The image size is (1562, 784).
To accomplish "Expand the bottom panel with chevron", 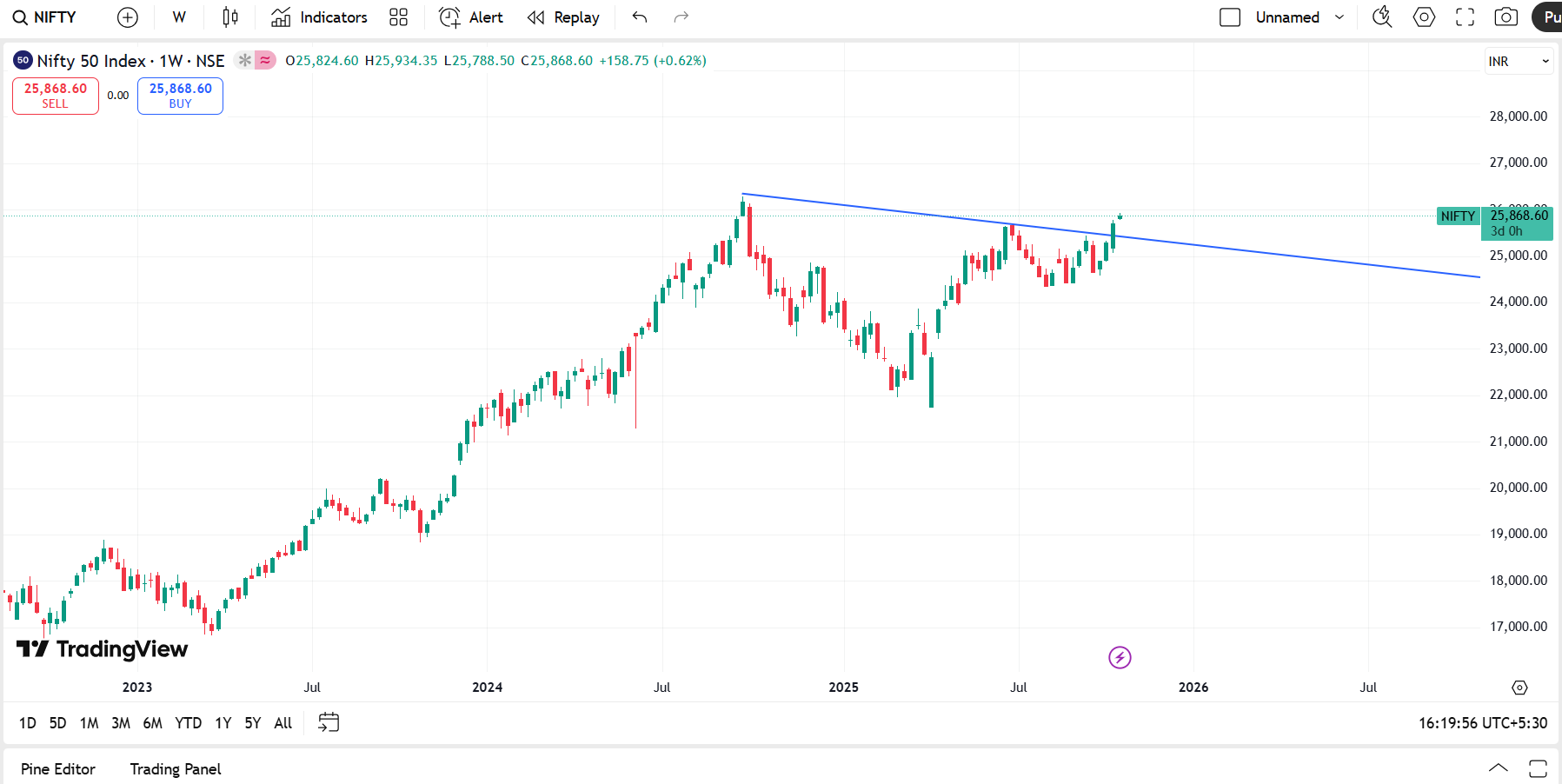I will pyautogui.click(x=1498, y=768).
